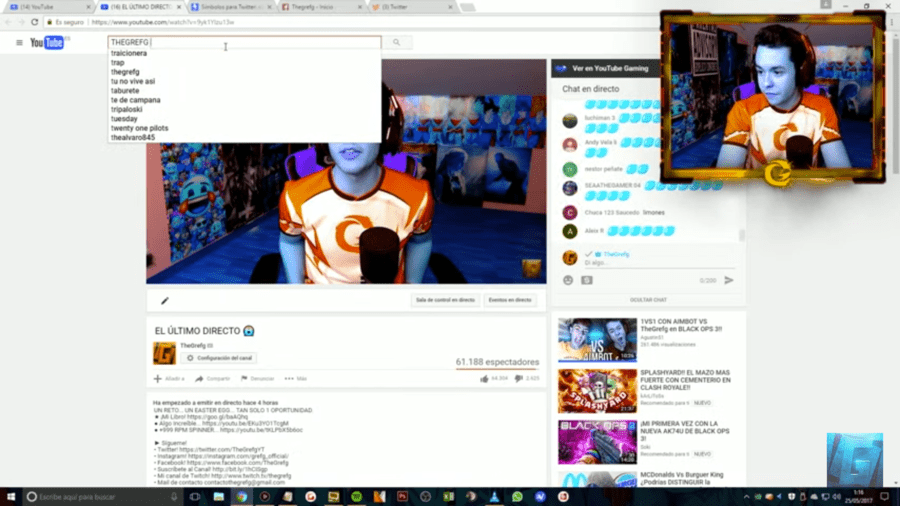Open 'McDonalds Vs Burguer King' video title
Screen dimensions: 900x506
[682, 478]
